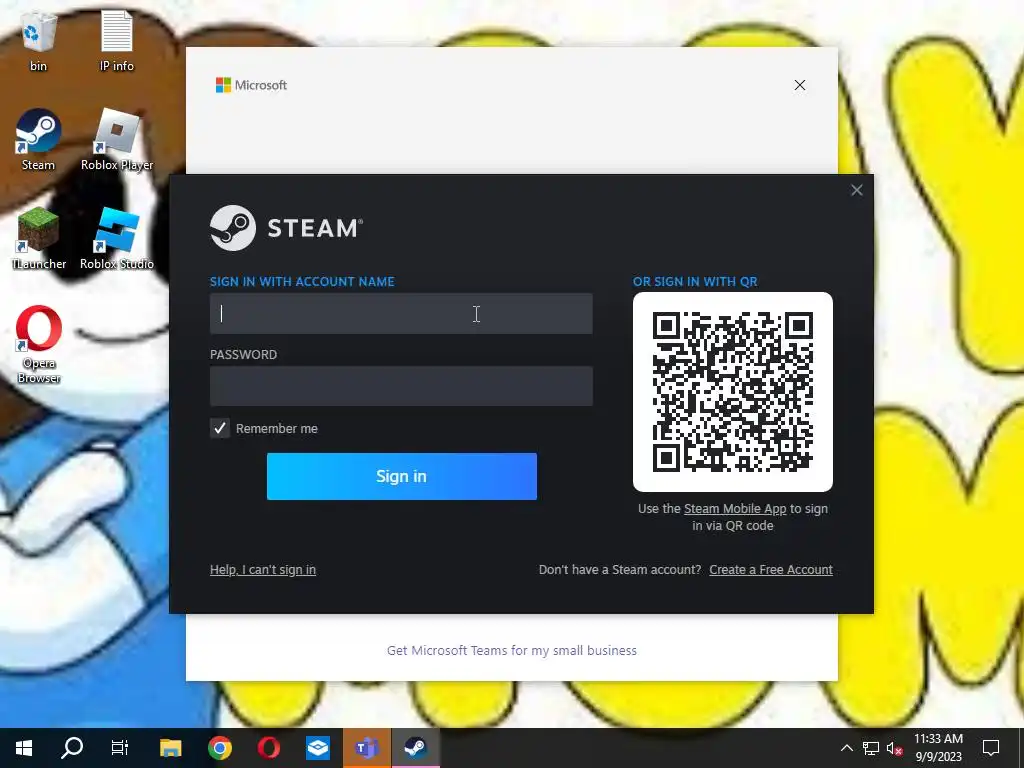Click the Steam account name field
1024x768 pixels.
[401, 313]
